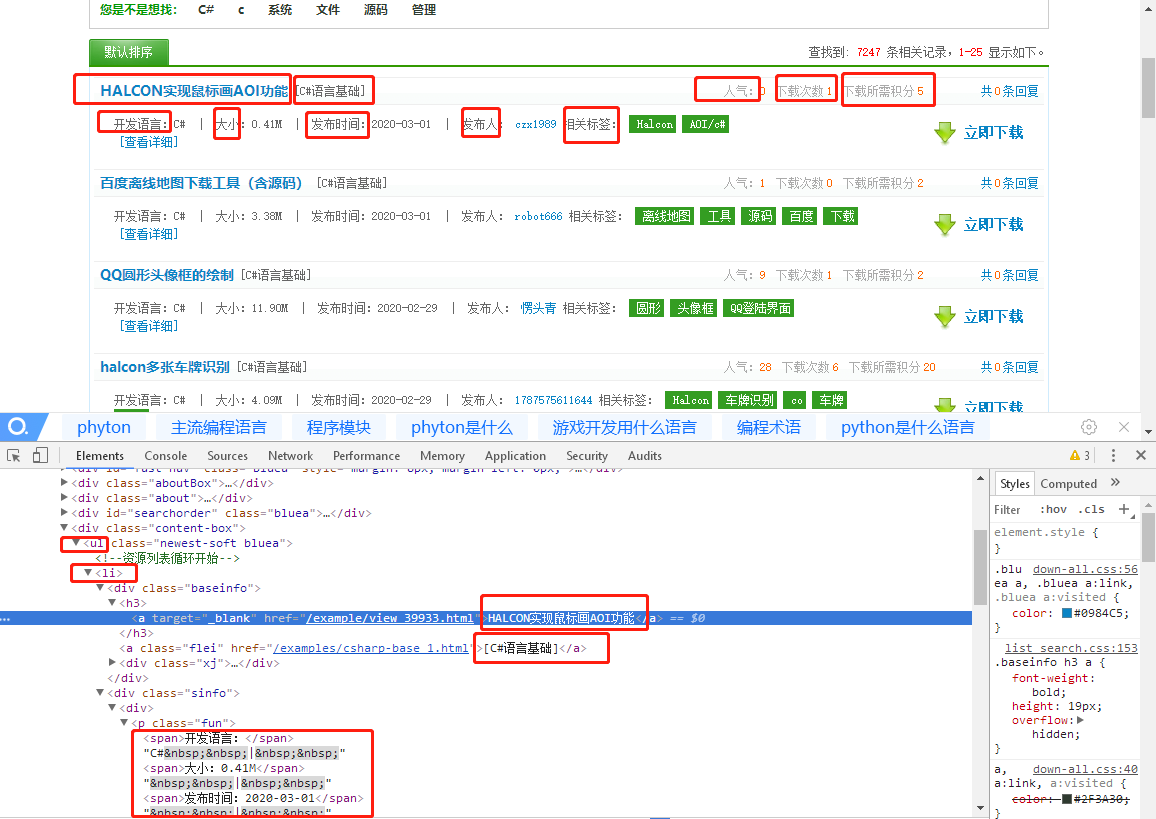The height and width of the screenshot is (819, 1156).
Task: Add new style rule plus icon
Action: 1124,509
